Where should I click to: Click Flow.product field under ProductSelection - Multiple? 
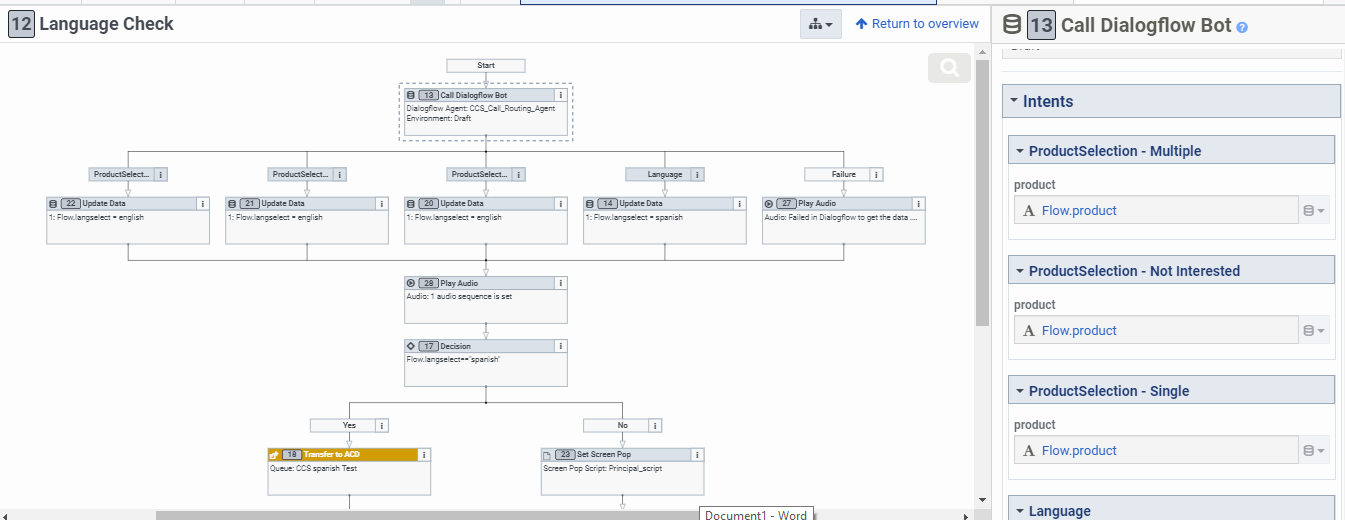1156,211
